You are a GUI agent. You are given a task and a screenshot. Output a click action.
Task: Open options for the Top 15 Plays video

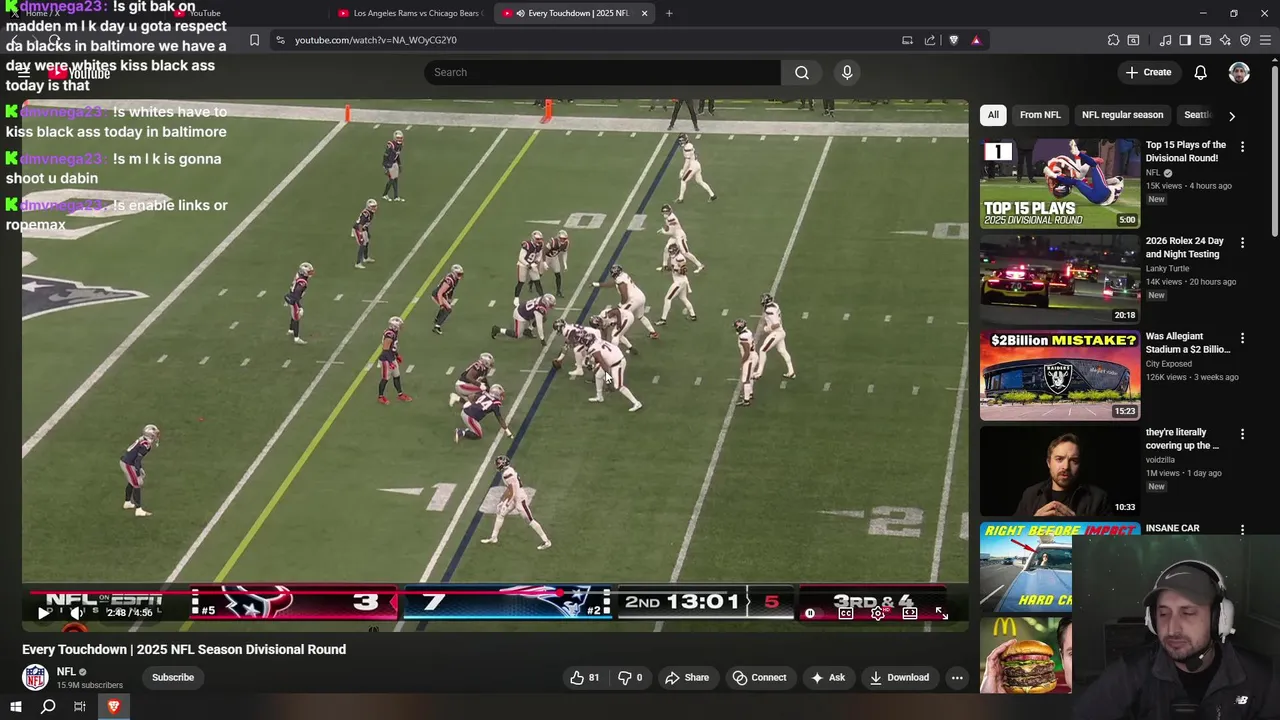1243,147
